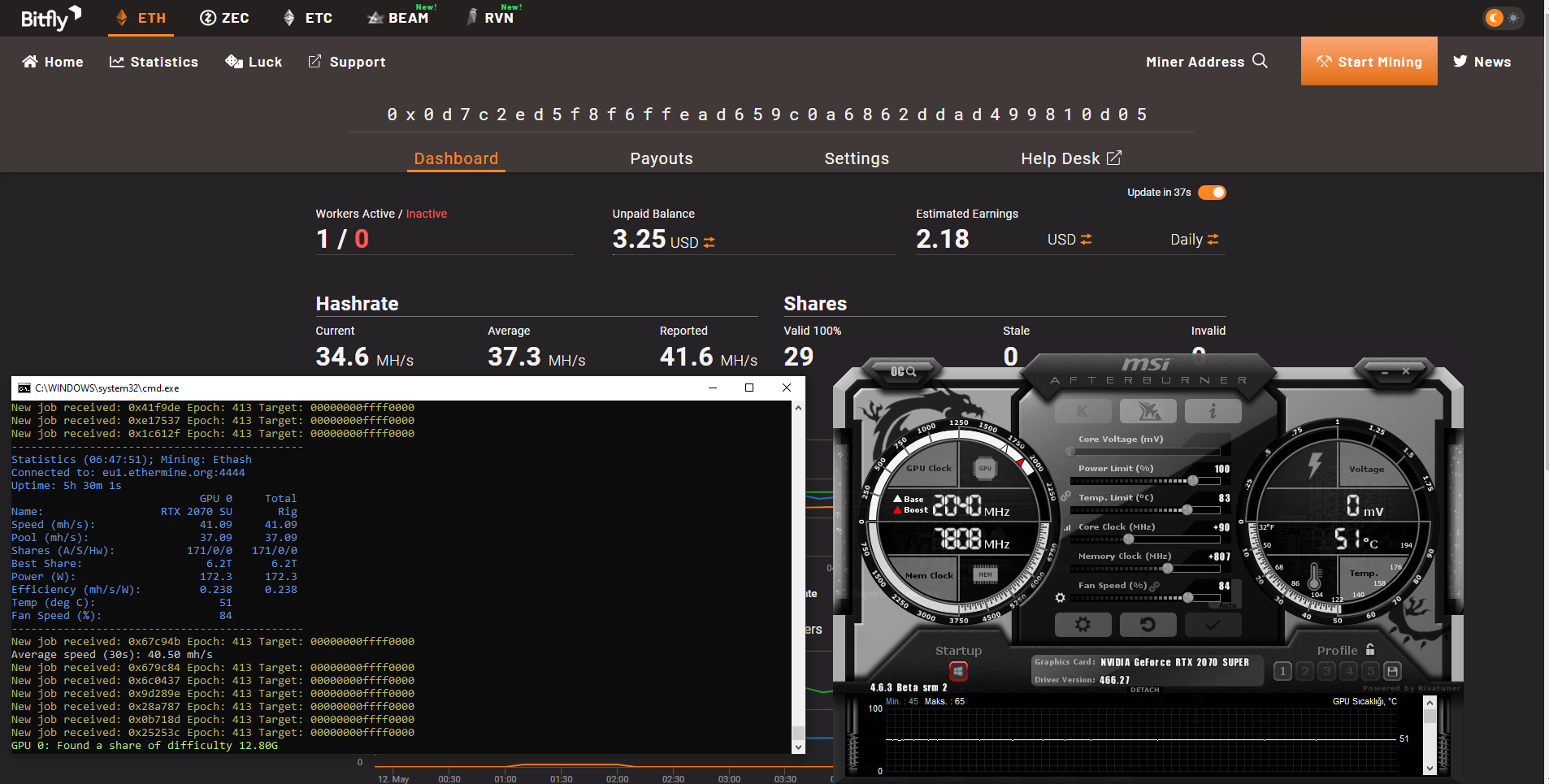Adjust the Core Voltage slider
The image size is (1549, 784).
click(x=1145, y=452)
